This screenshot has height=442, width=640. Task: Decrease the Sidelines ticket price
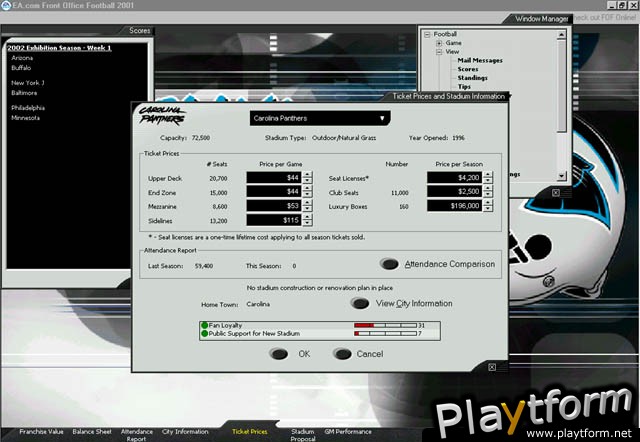coord(307,223)
